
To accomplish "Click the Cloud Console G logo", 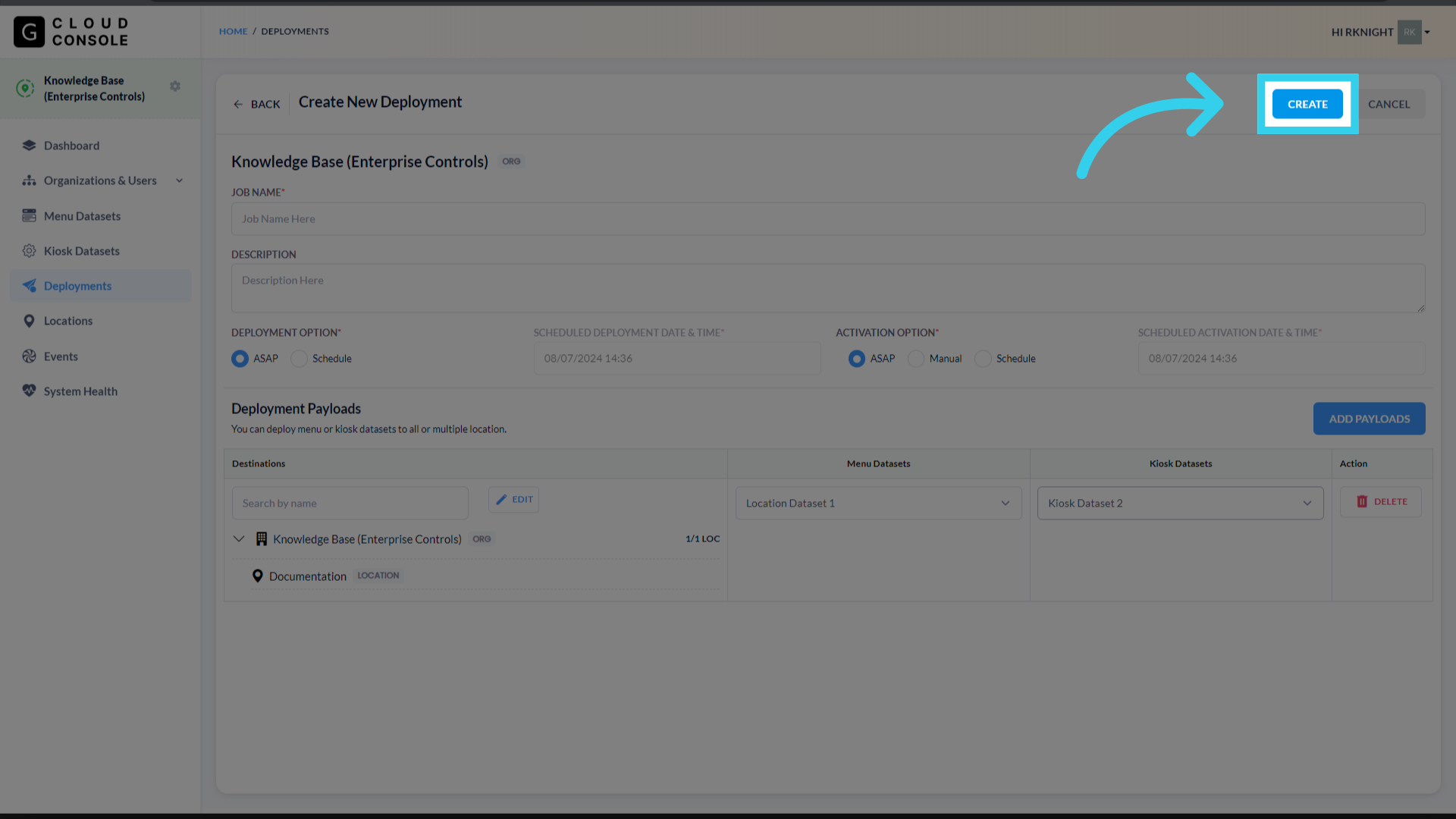I will pyautogui.click(x=29, y=32).
